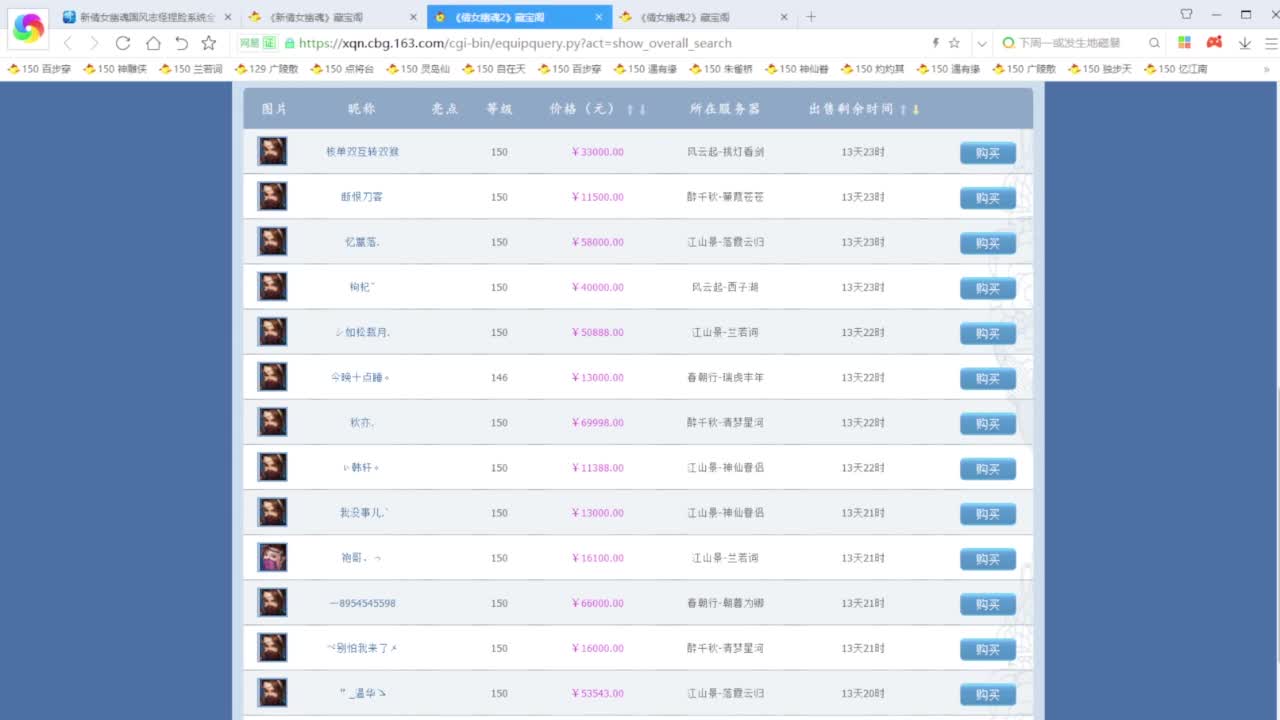Open a new tab with plus button
The width and height of the screenshot is (1280, 720).
811,17
